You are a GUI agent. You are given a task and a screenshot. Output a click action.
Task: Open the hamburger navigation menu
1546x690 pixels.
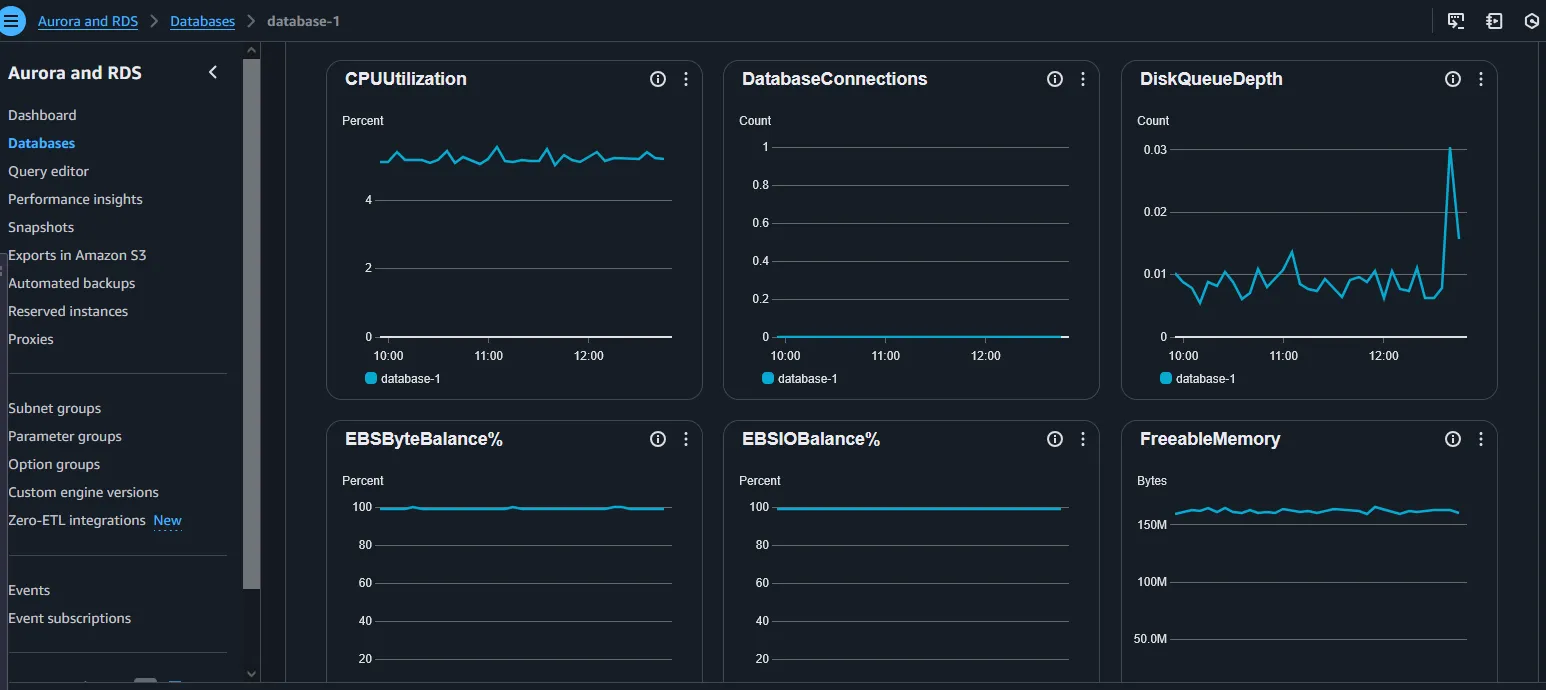(13, 20)
